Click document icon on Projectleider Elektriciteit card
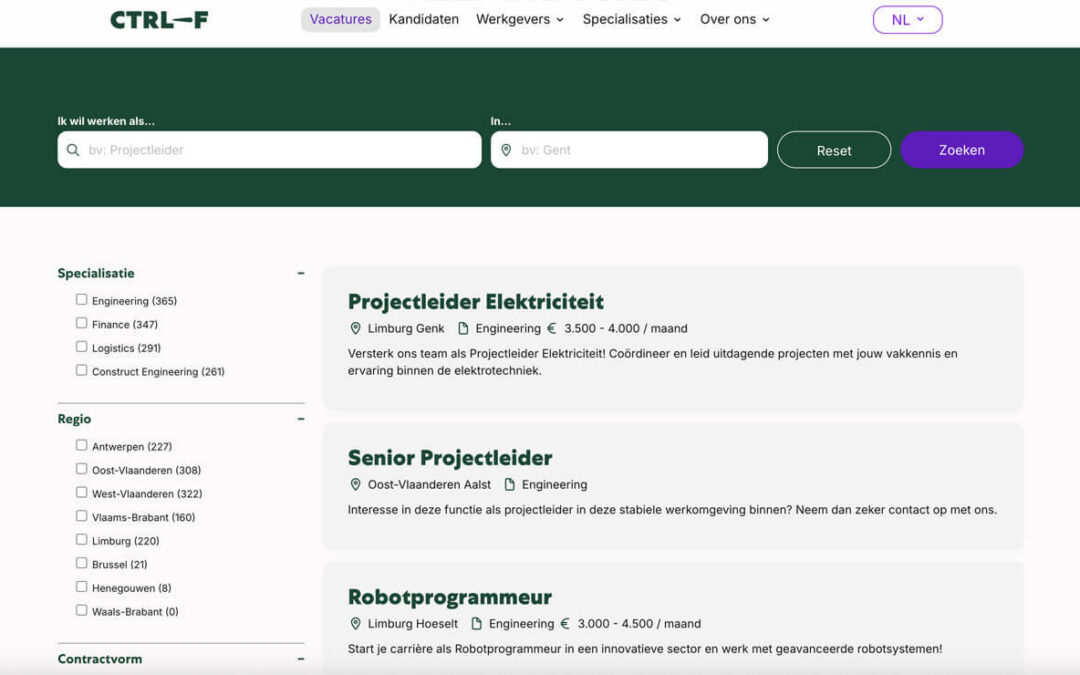 click(x=463, y=329)
